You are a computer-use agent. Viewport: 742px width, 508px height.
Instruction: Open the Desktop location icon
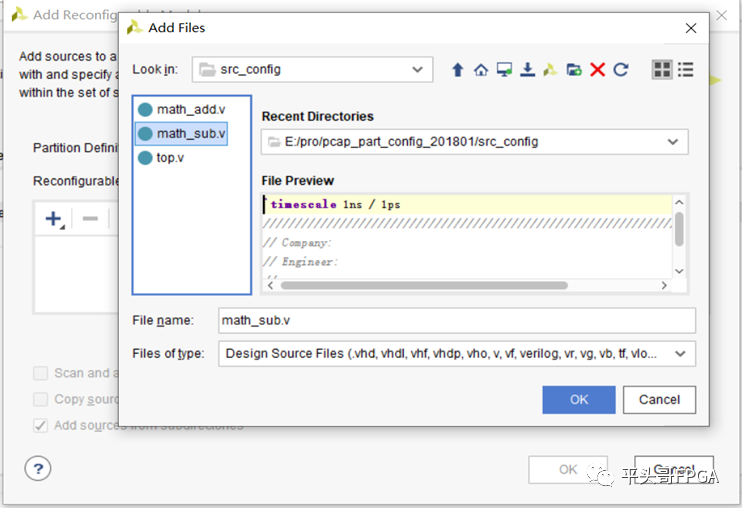(504, 70)
